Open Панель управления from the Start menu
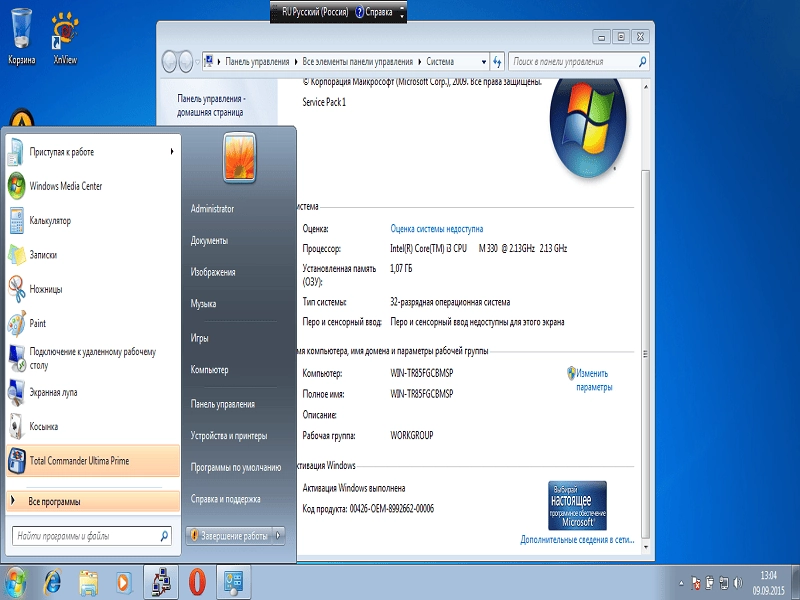Screen dimensions: 800x600 (222, 404)
